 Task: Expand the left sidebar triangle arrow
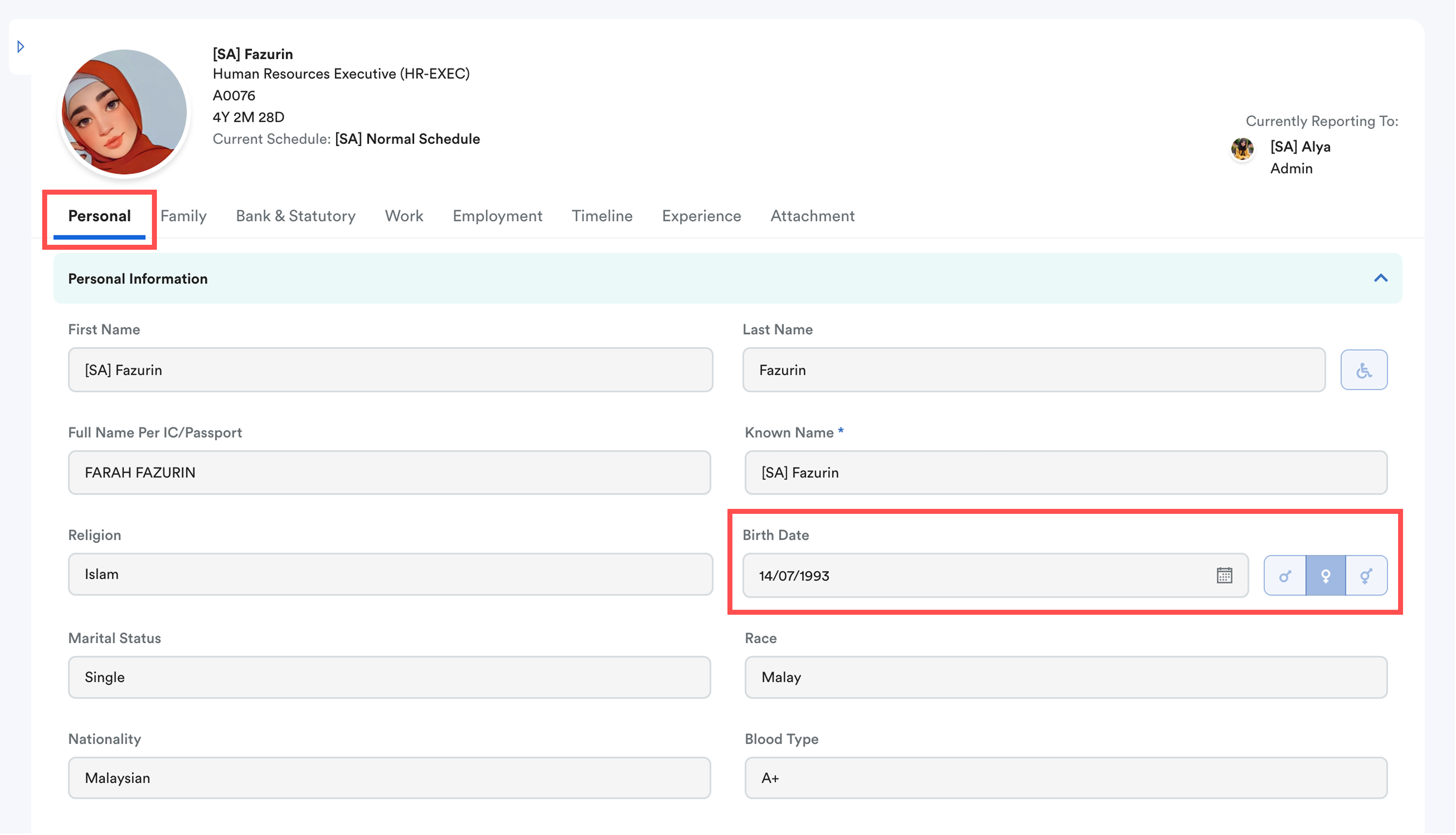click(x=21, y=47)
